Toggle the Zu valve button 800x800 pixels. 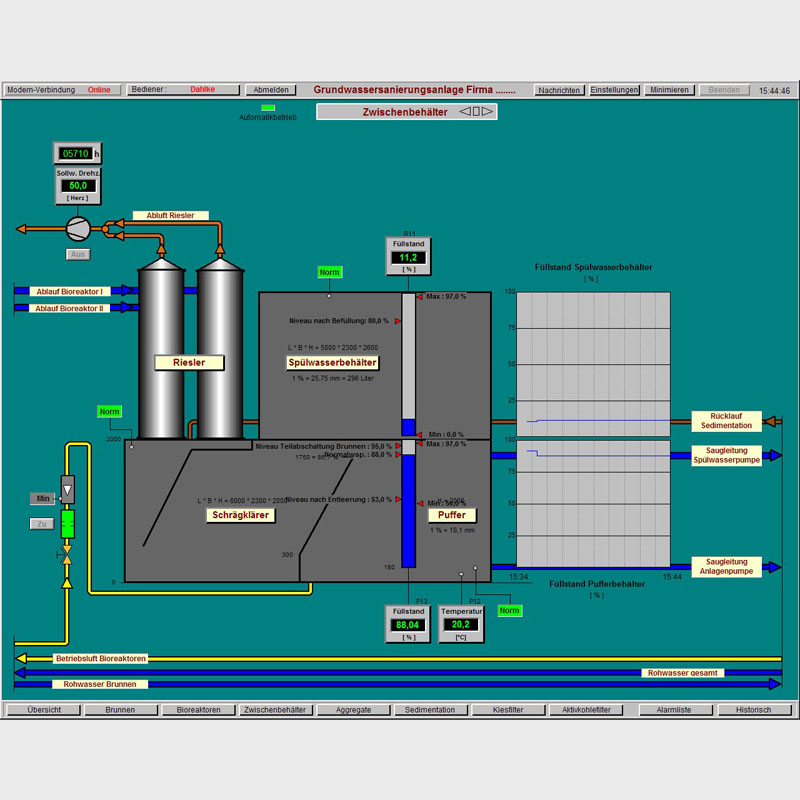click(x=41, y=523)
